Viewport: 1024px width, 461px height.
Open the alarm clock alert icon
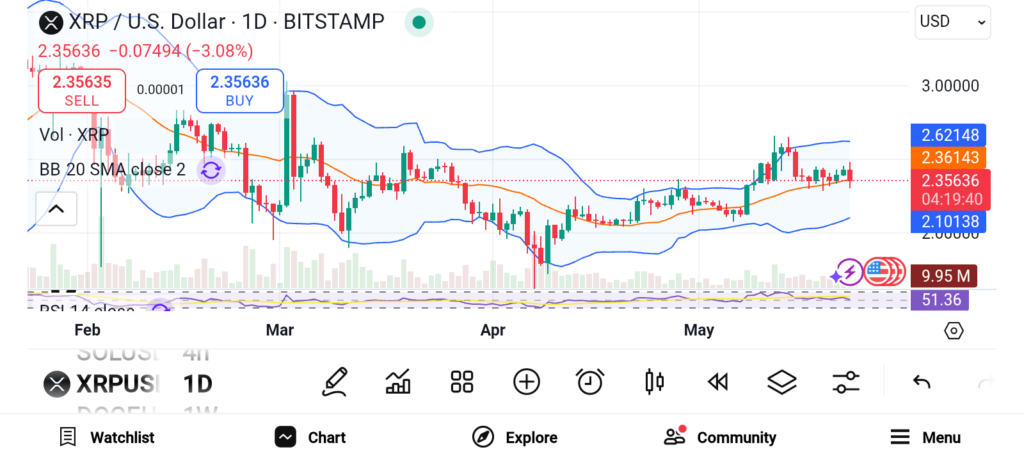tap(590, 382)
